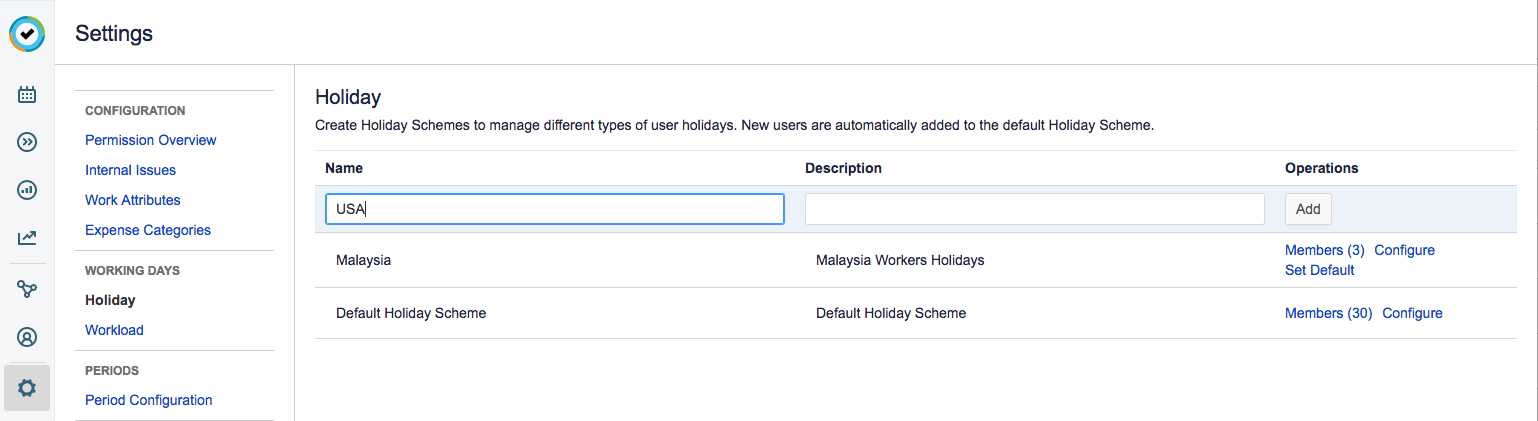The width and height of the screenshot is (1538, 421).
Task: View Members (30) of Default Holiday Scheme
Action: click(x=1328, y=313)
